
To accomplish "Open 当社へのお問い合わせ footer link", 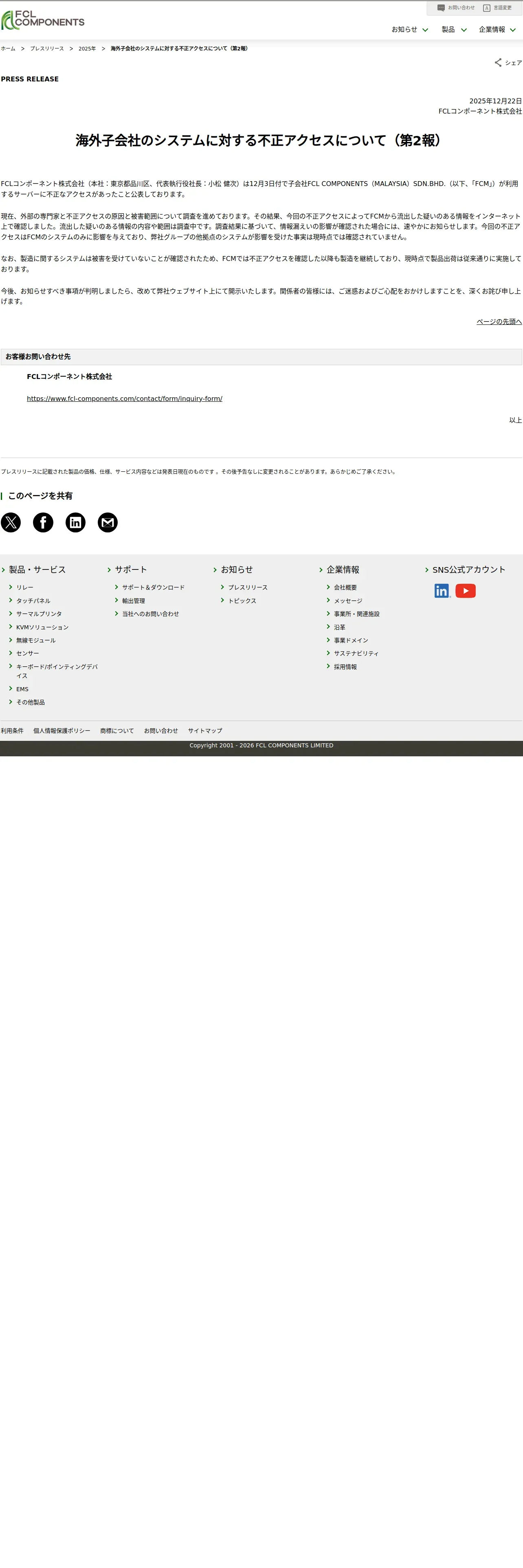I will click(150, 613).
